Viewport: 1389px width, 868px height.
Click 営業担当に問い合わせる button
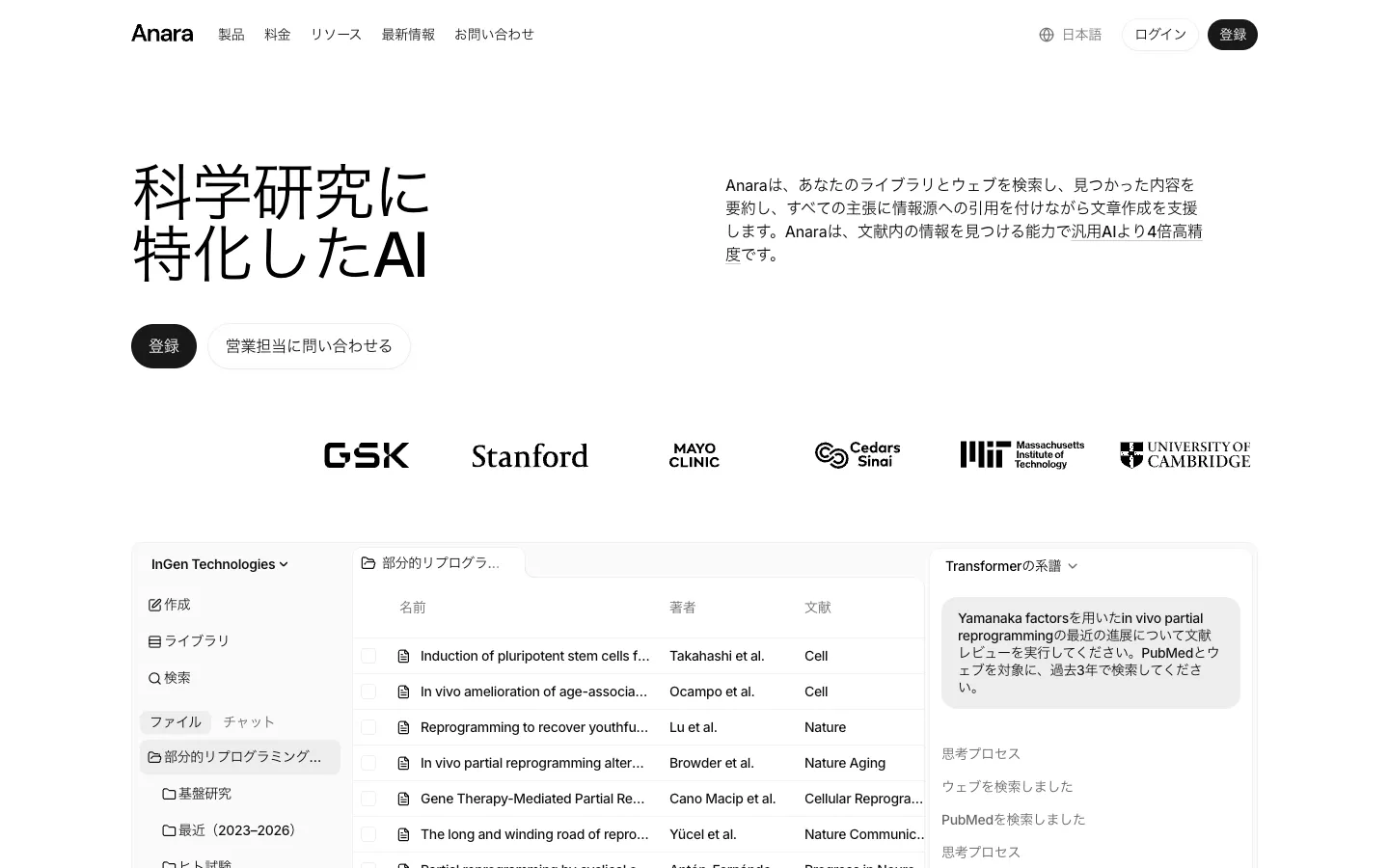(309, 346)
